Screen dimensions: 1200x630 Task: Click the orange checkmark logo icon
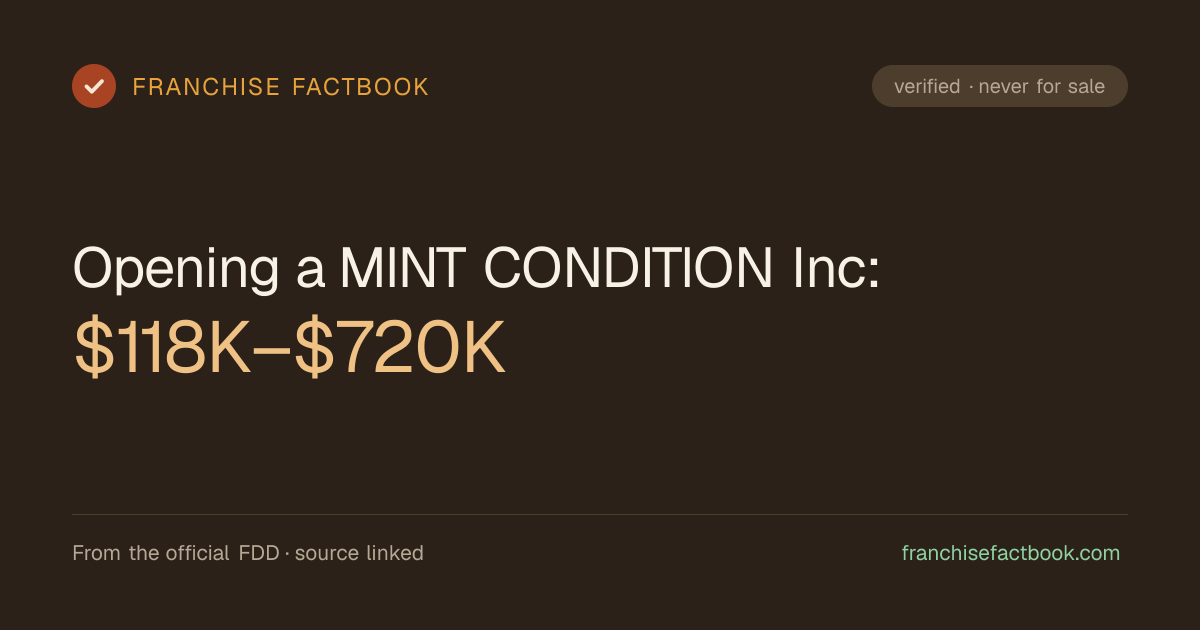click(x=94, y=86)
